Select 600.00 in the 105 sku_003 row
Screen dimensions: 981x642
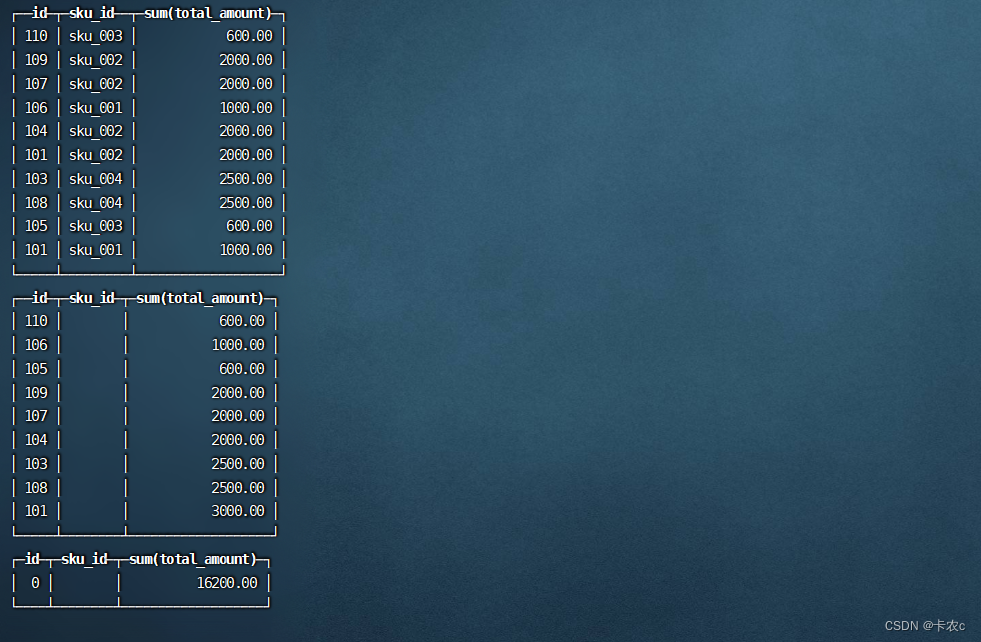click(x=249, y=227)
